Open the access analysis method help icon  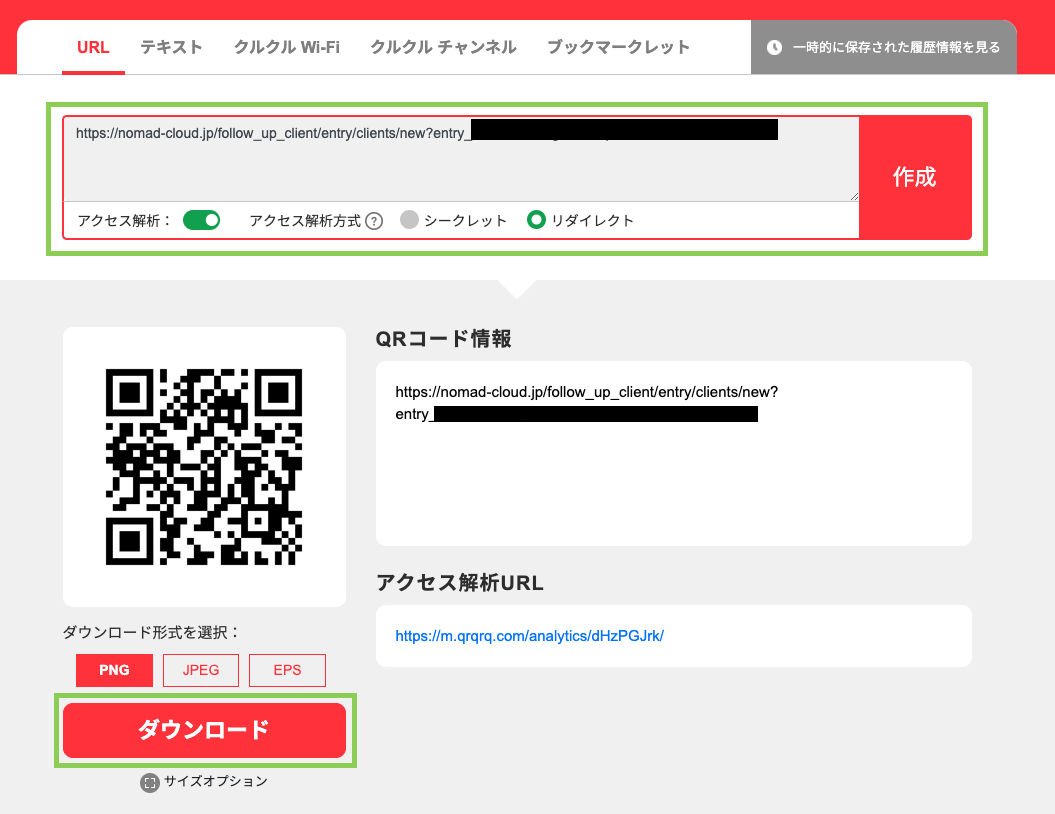(x=374, y=221)
